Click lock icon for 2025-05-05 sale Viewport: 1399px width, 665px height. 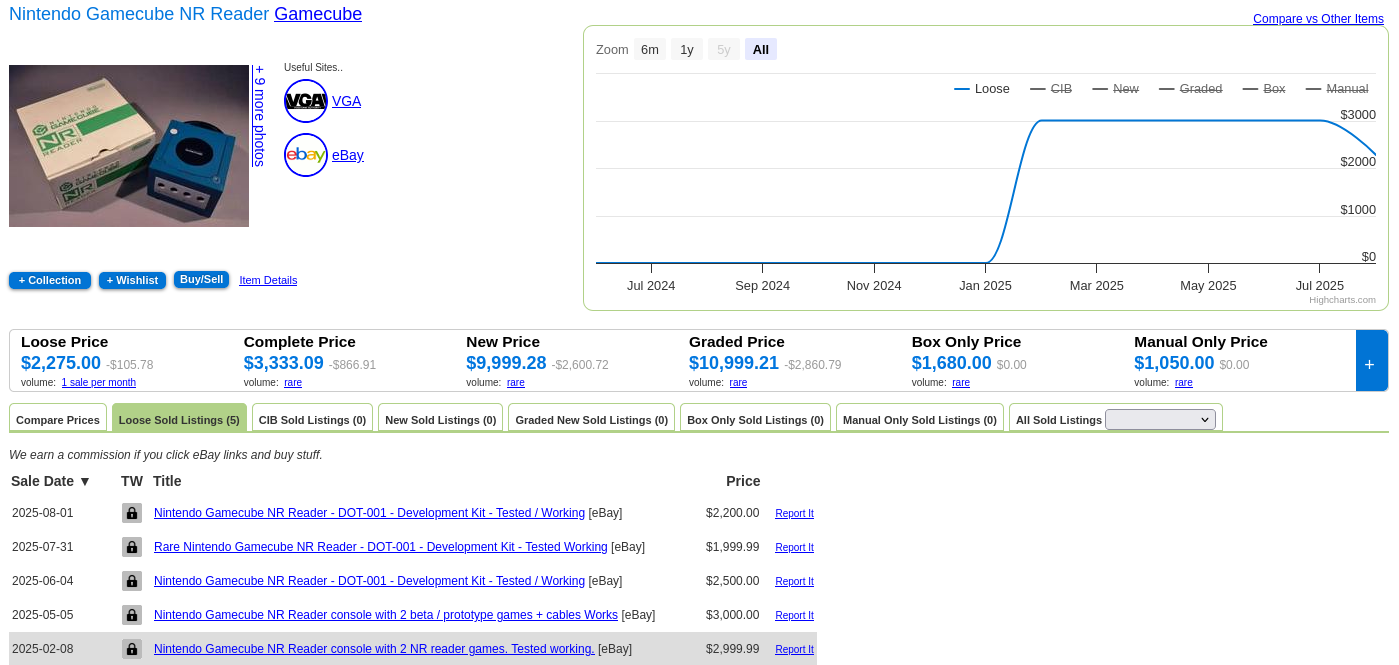132,615
